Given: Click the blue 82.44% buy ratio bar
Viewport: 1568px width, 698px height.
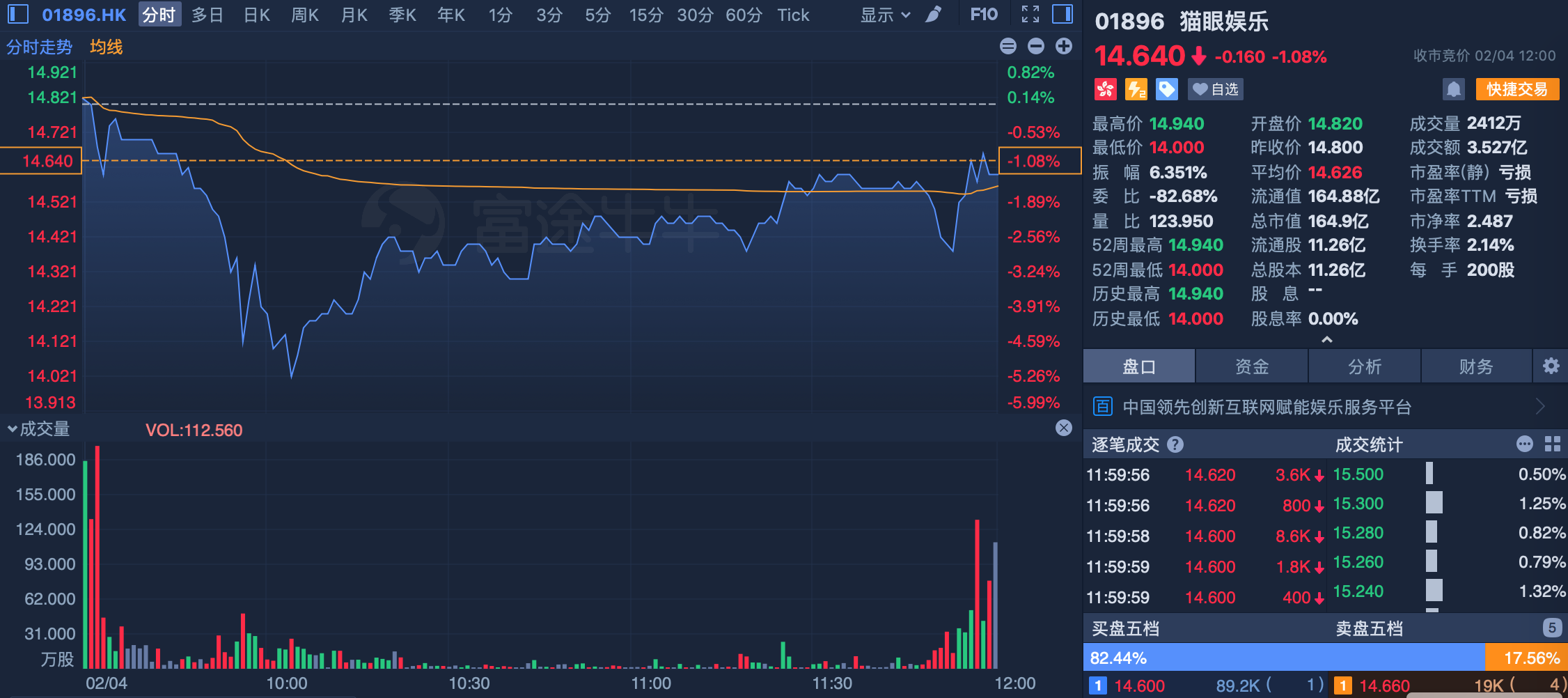Looking at the screenshot, I should click(x=1283, y=658).
